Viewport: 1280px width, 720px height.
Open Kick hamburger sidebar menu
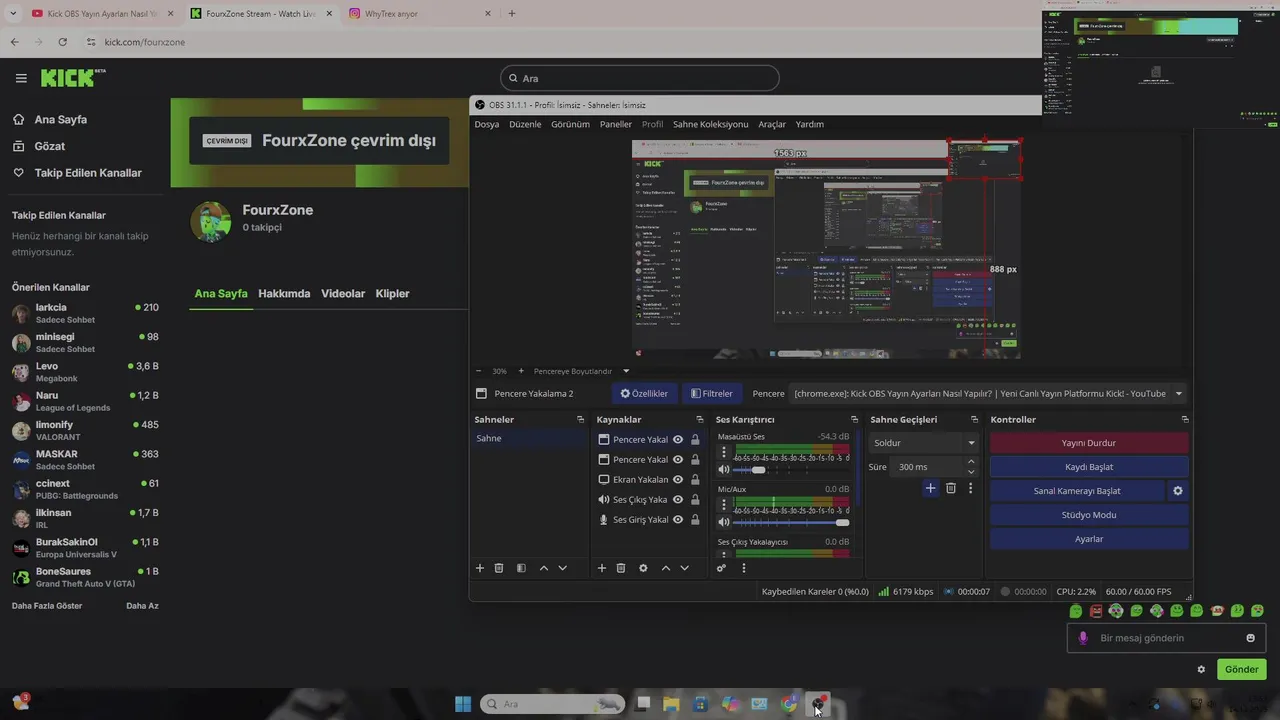(21, 78)
